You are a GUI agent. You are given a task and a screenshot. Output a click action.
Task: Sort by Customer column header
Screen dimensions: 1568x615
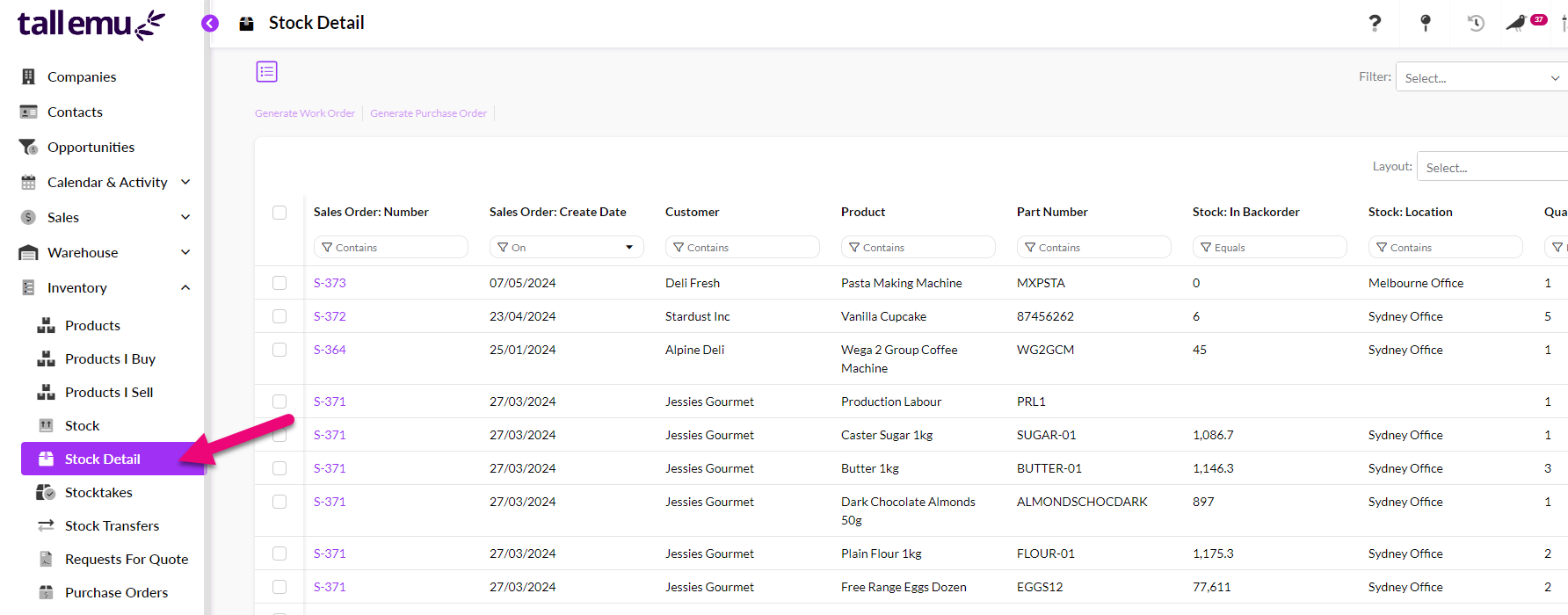pos(692,212)
